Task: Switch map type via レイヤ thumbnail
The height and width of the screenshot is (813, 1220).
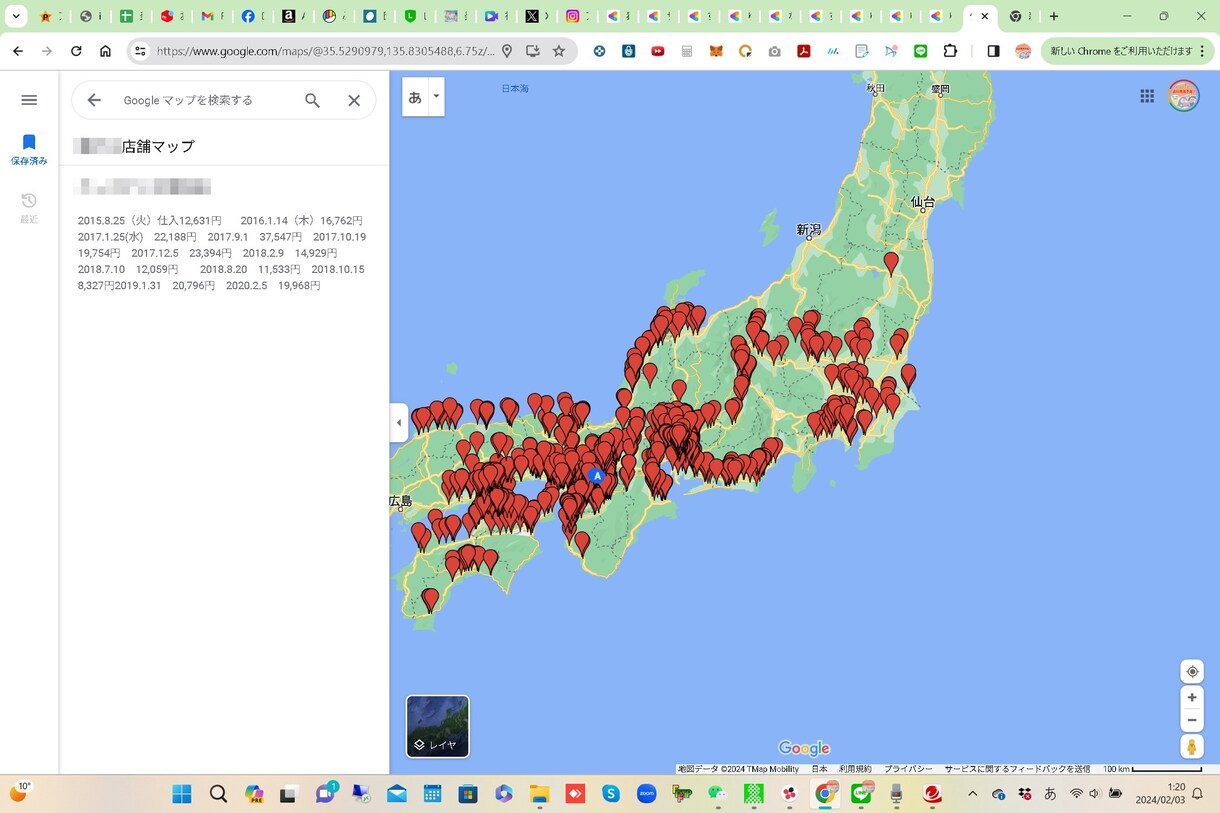Action: [x=438, y=726]
